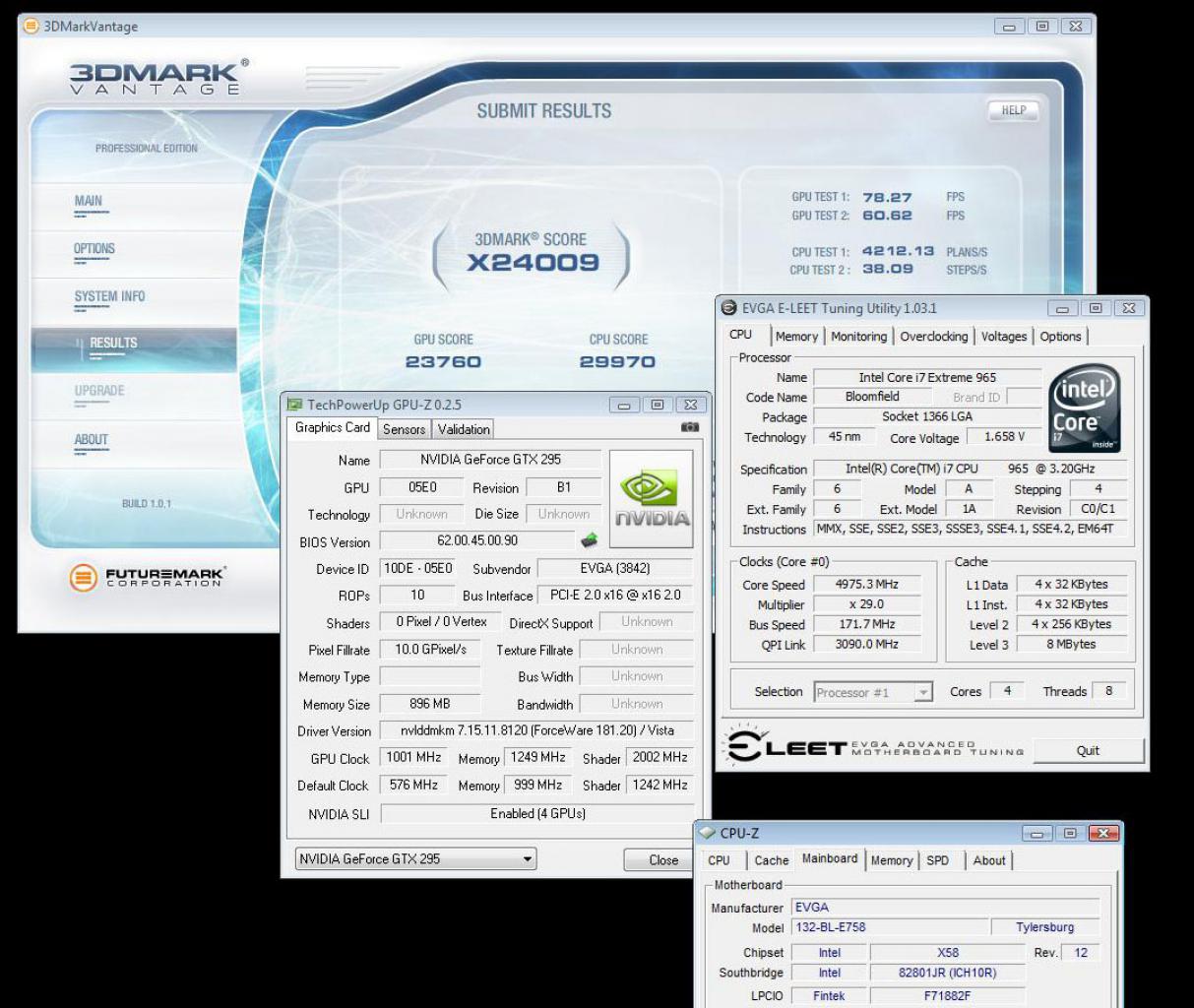The height and width of the screenshot is (1008, 1194).
Task: Click the X24009 3DMark score
Action: point(533,263)
